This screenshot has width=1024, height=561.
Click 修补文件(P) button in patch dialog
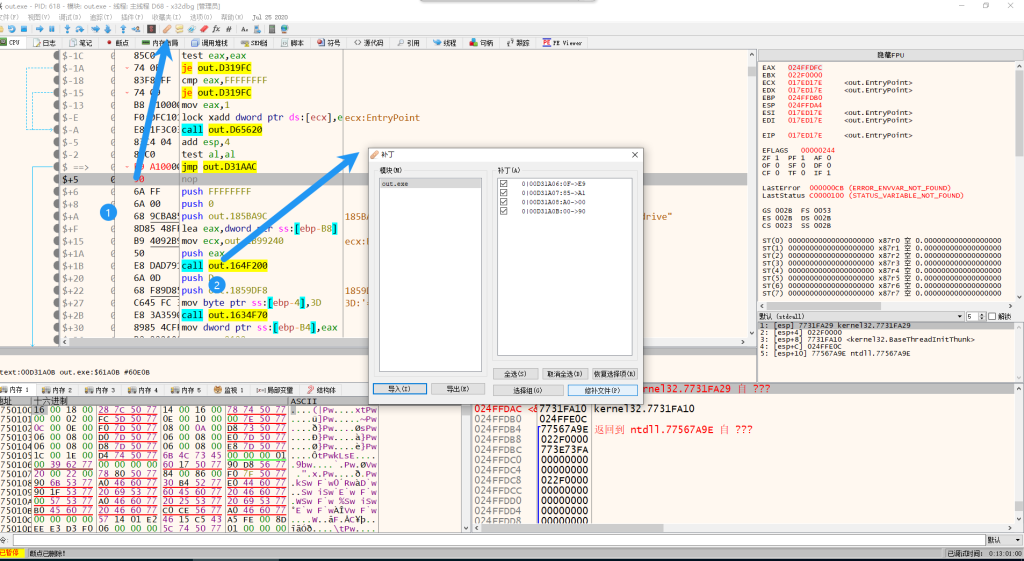coord(602,390)
